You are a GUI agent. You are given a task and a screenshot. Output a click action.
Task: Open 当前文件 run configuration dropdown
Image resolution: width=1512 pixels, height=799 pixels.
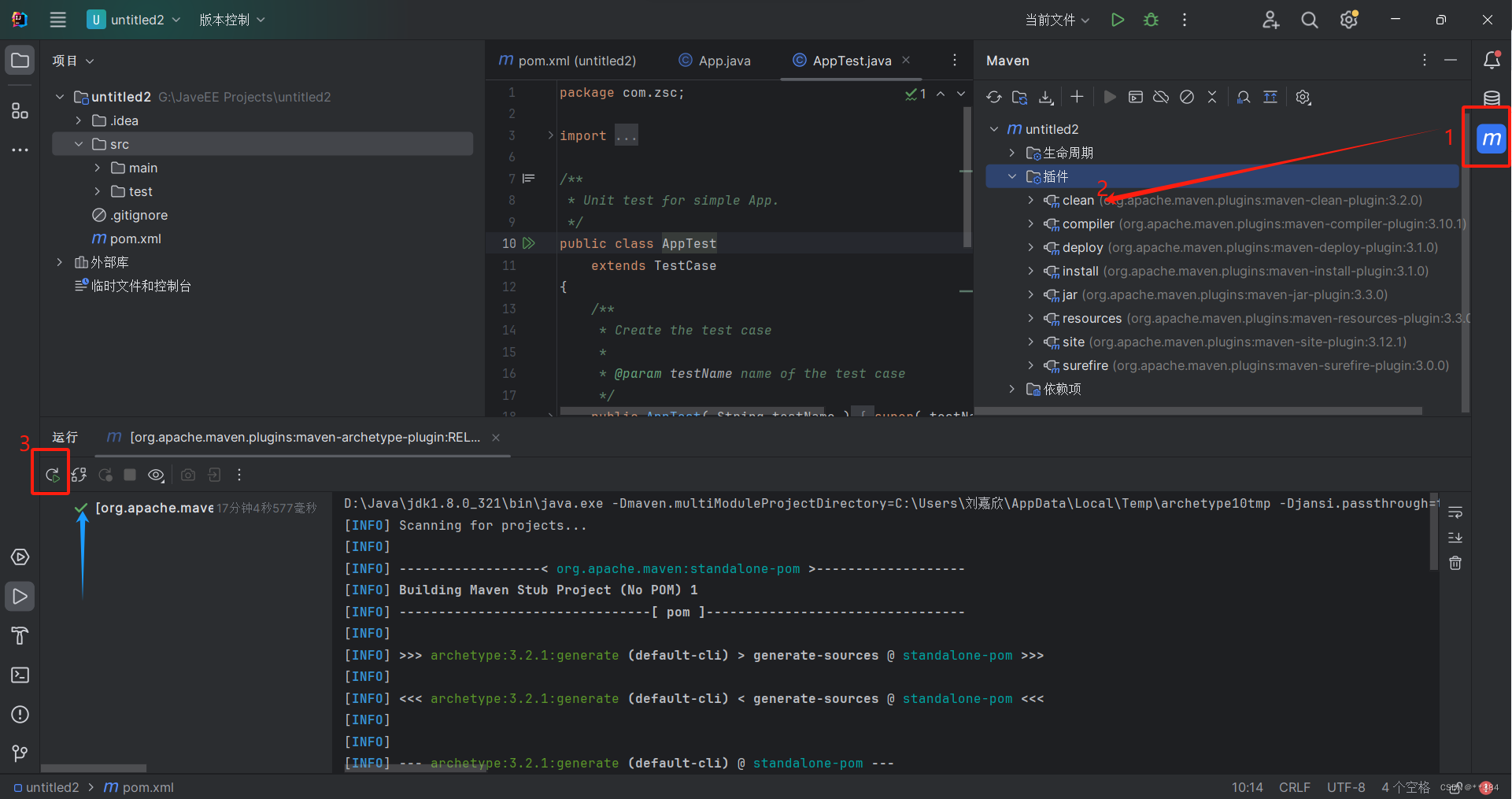(1057, 20)
